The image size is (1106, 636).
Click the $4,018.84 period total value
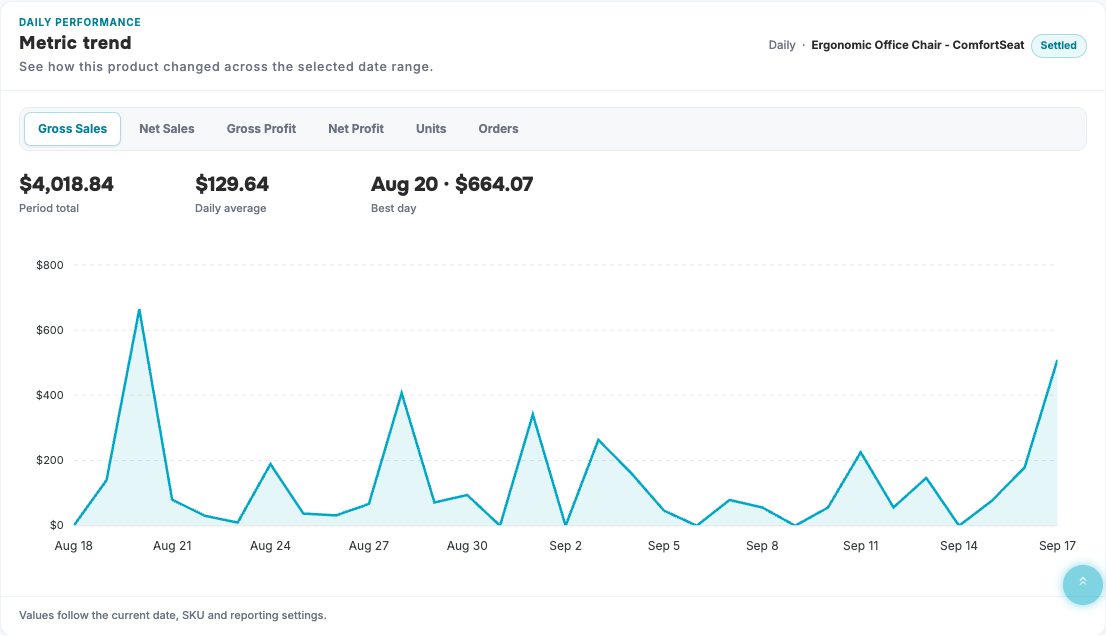(x=66, y=184)
